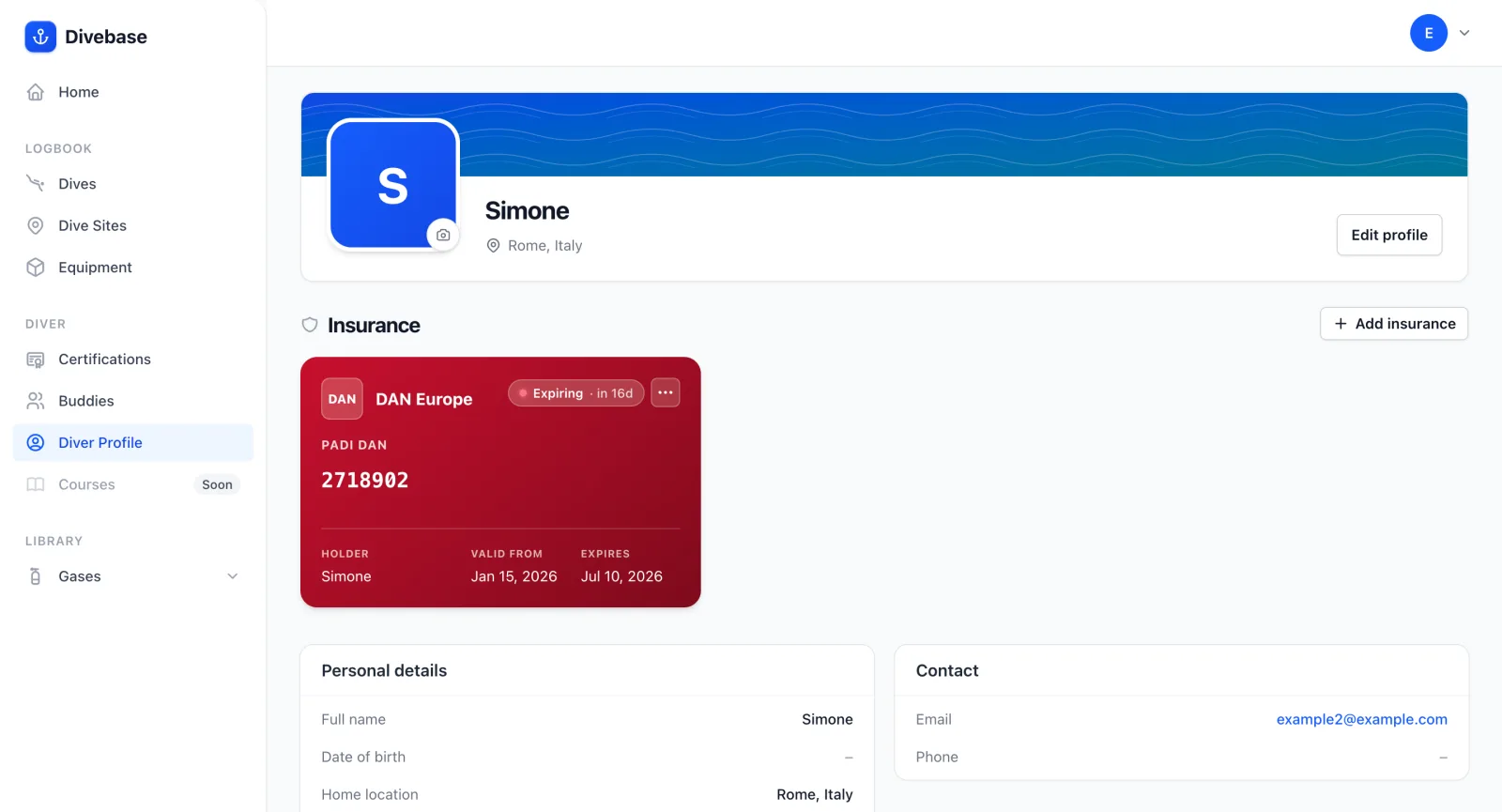Click the Expiring in 16d badge

pyautogui.click(x=576, y=393)
